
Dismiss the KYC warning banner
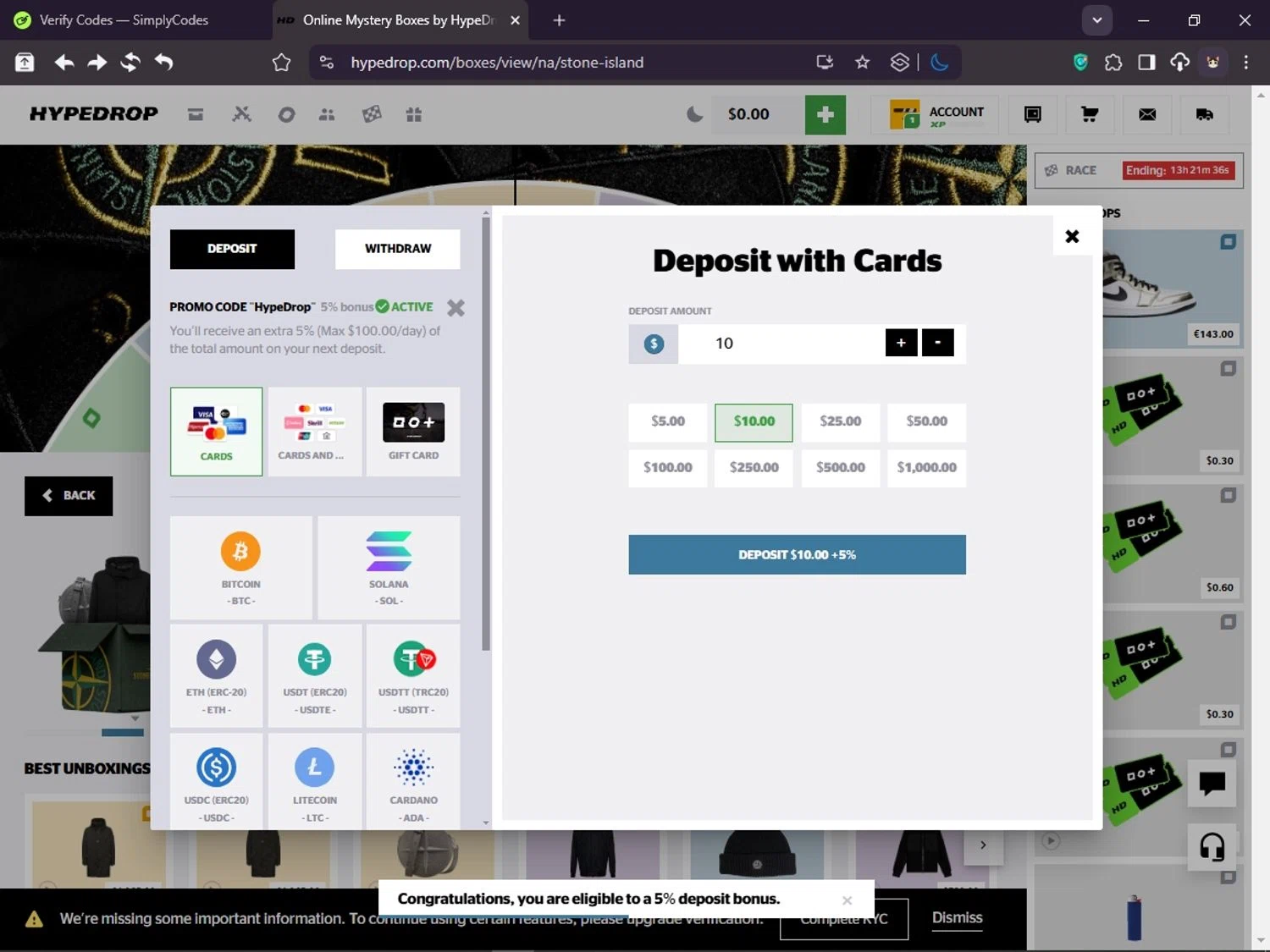957,918
